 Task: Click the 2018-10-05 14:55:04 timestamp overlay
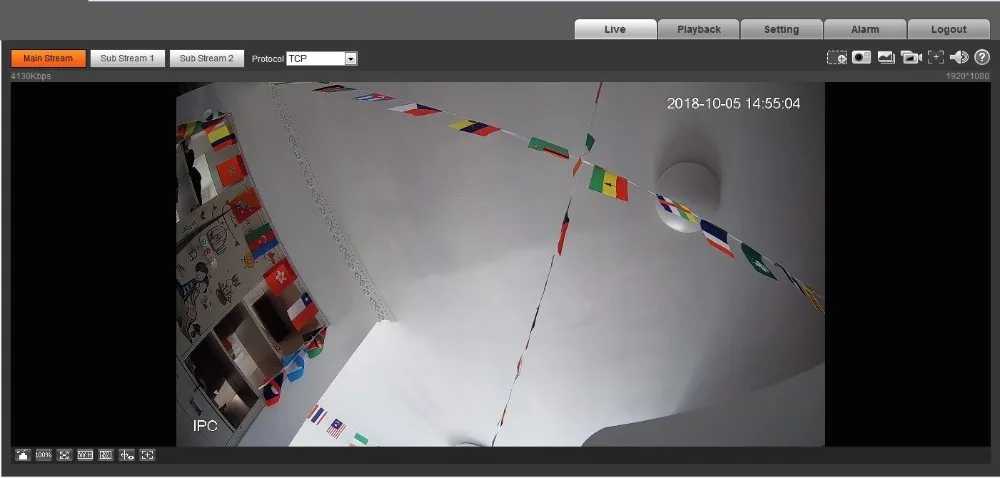click(x=733, y=103)
